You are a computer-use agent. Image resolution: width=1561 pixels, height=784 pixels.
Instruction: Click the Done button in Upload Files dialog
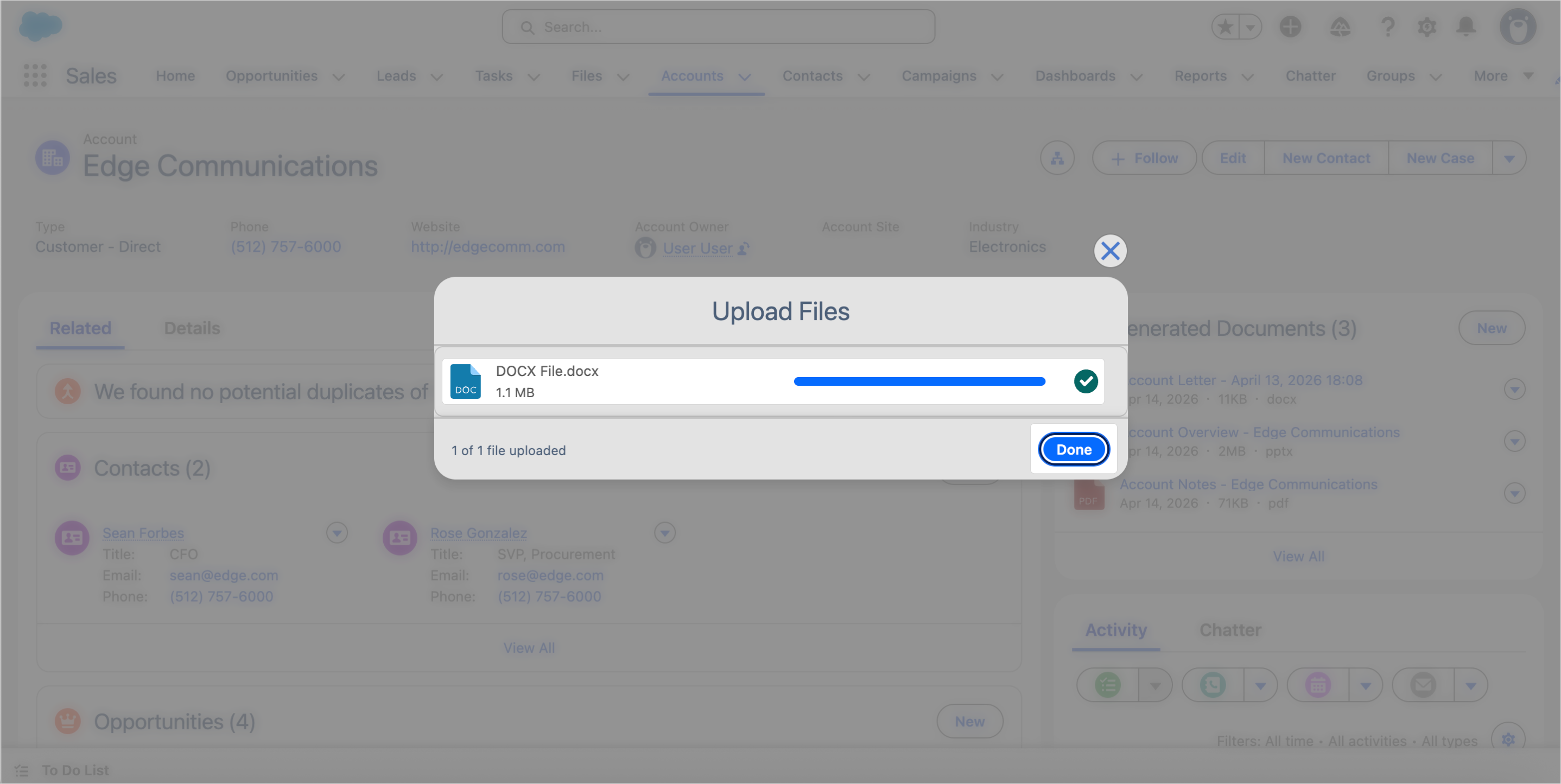[1074, 450]
